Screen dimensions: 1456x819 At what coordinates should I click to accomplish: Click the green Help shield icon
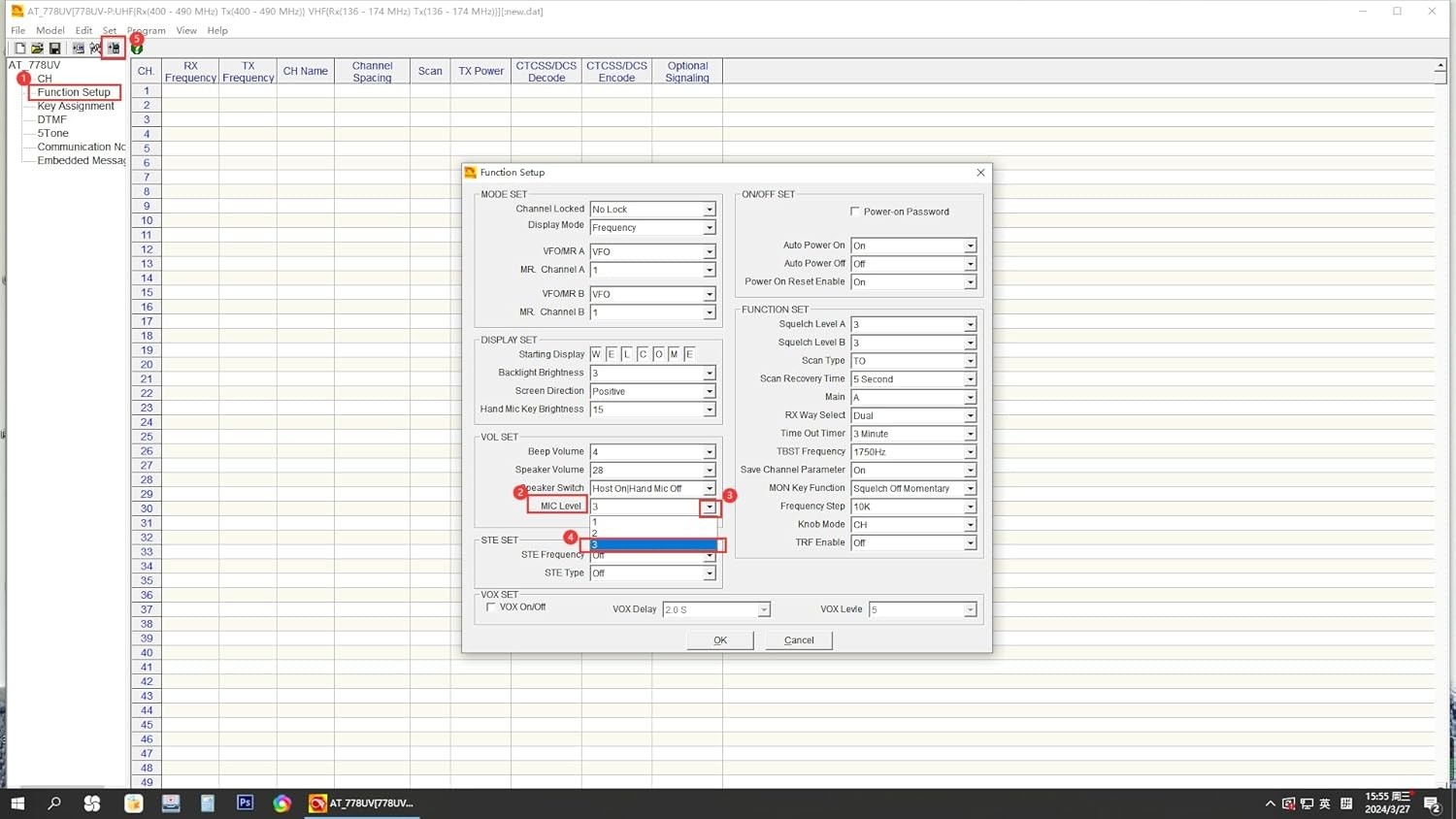coord(137,49)
